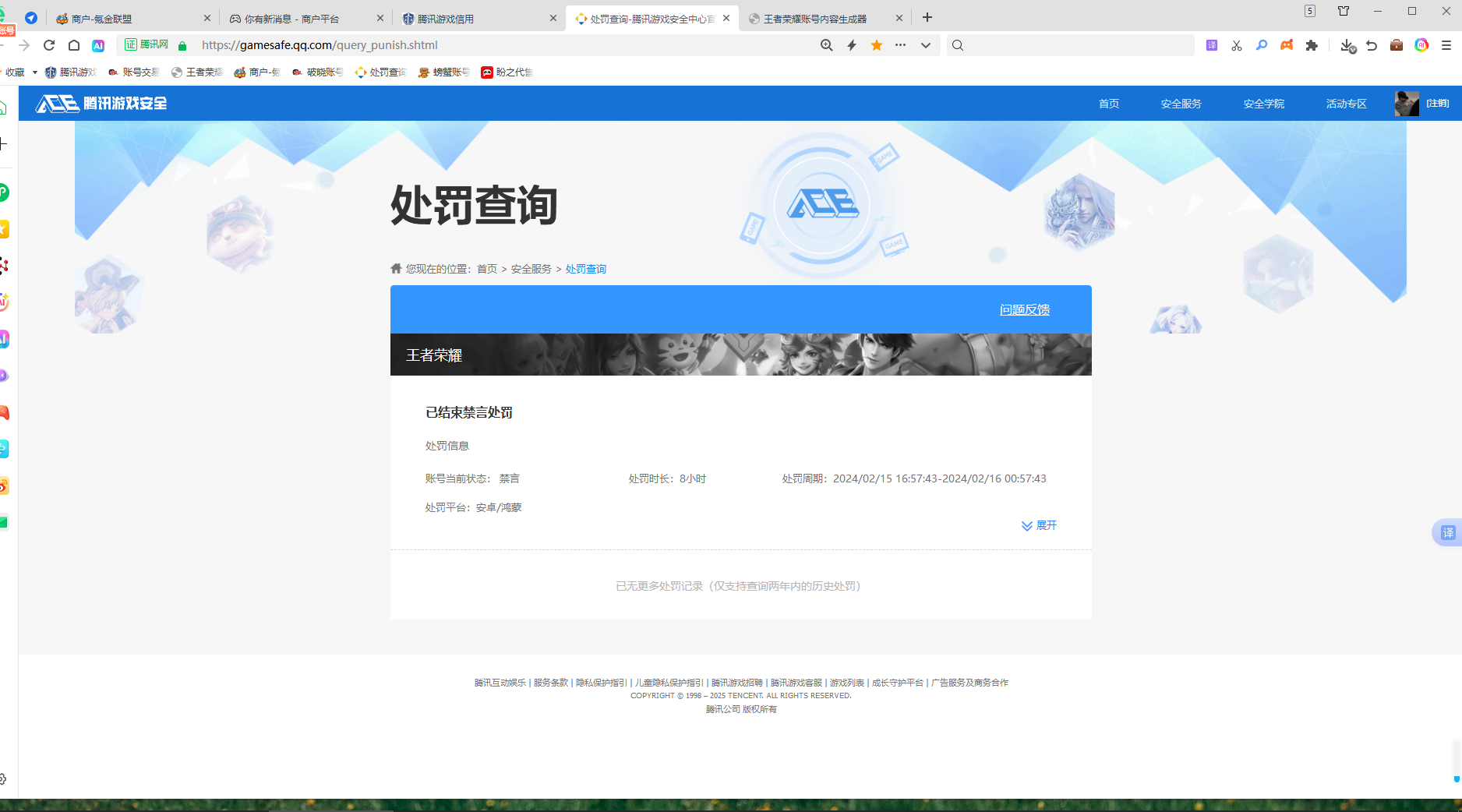This screenshot has width=1462, height=812.
Task: Expand the address bar history dropdown arrow
Action: [x=926, y=45]
